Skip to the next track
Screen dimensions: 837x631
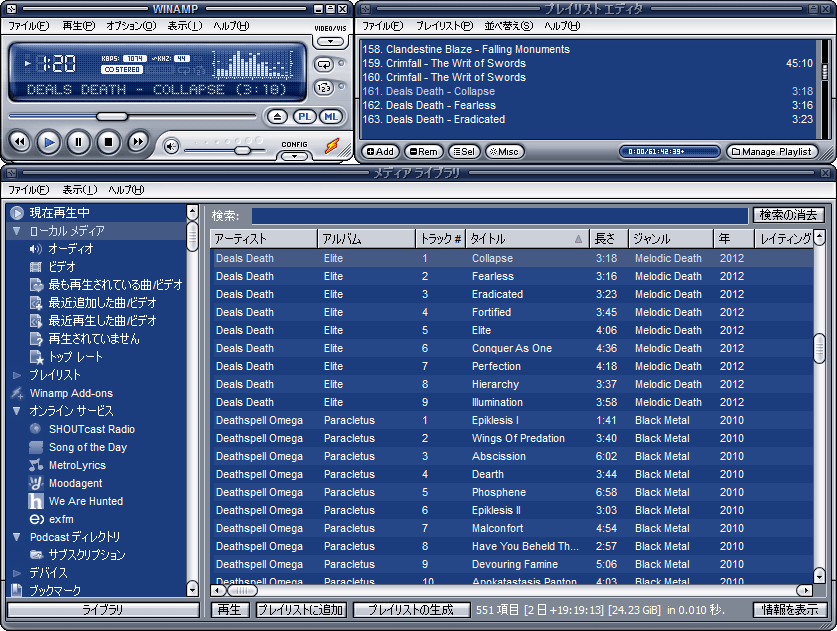pyautogui.click(x=138, y=142)
